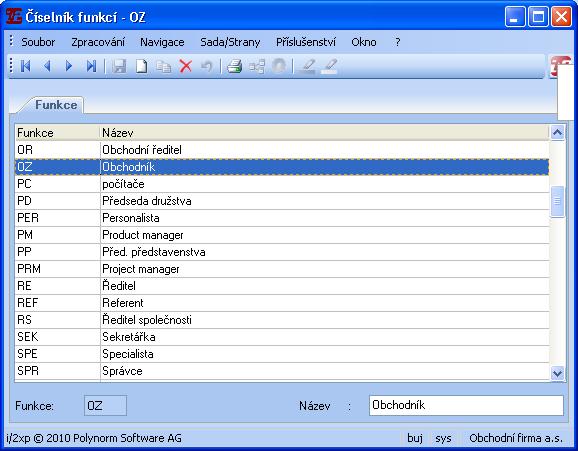
Task: Print using the printer icon
Action: coord(234,66)
